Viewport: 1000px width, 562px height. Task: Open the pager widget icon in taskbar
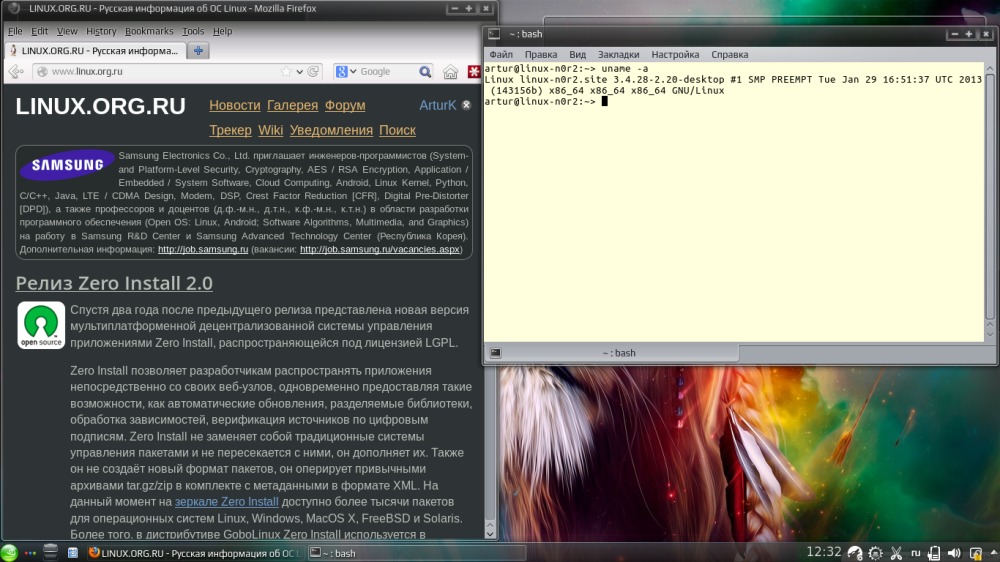(73, 553)
